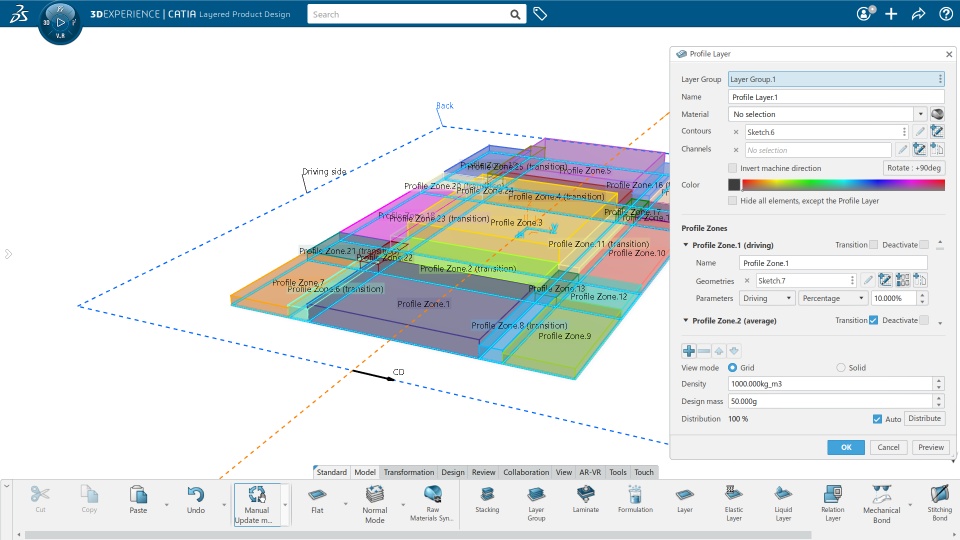Click the Manual Update mode tool
960x540 pixels.
[x=257, y=504]
